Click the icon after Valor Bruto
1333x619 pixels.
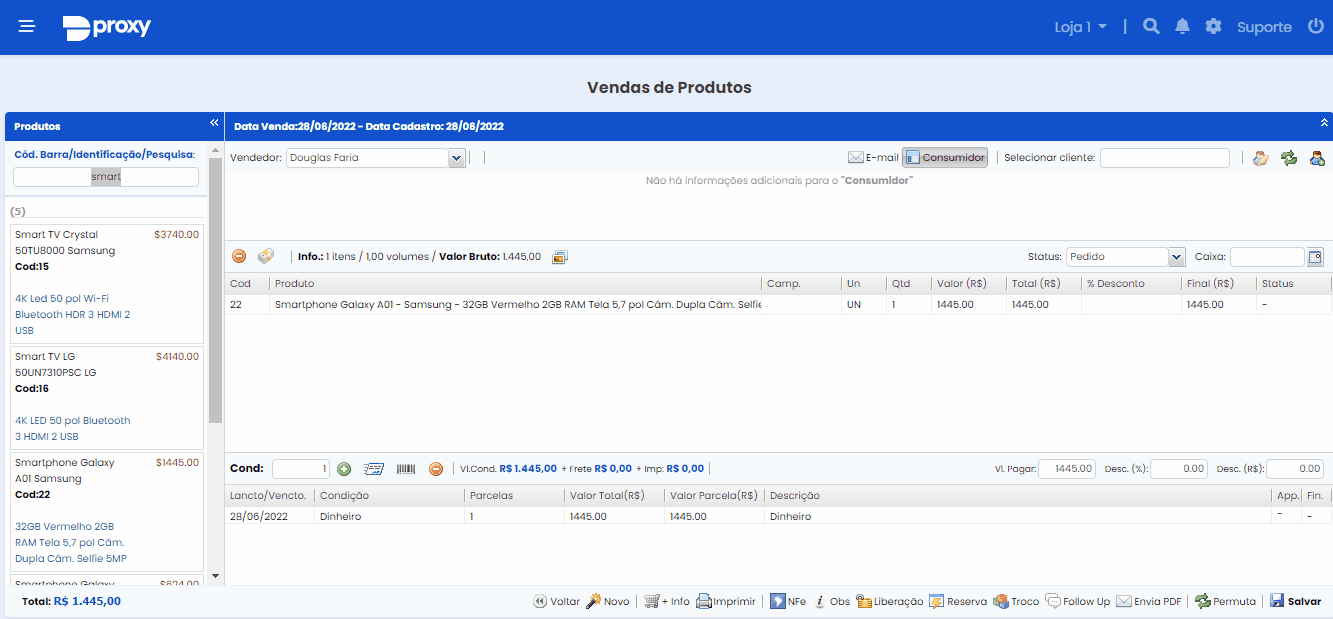(x=560, y=257)
